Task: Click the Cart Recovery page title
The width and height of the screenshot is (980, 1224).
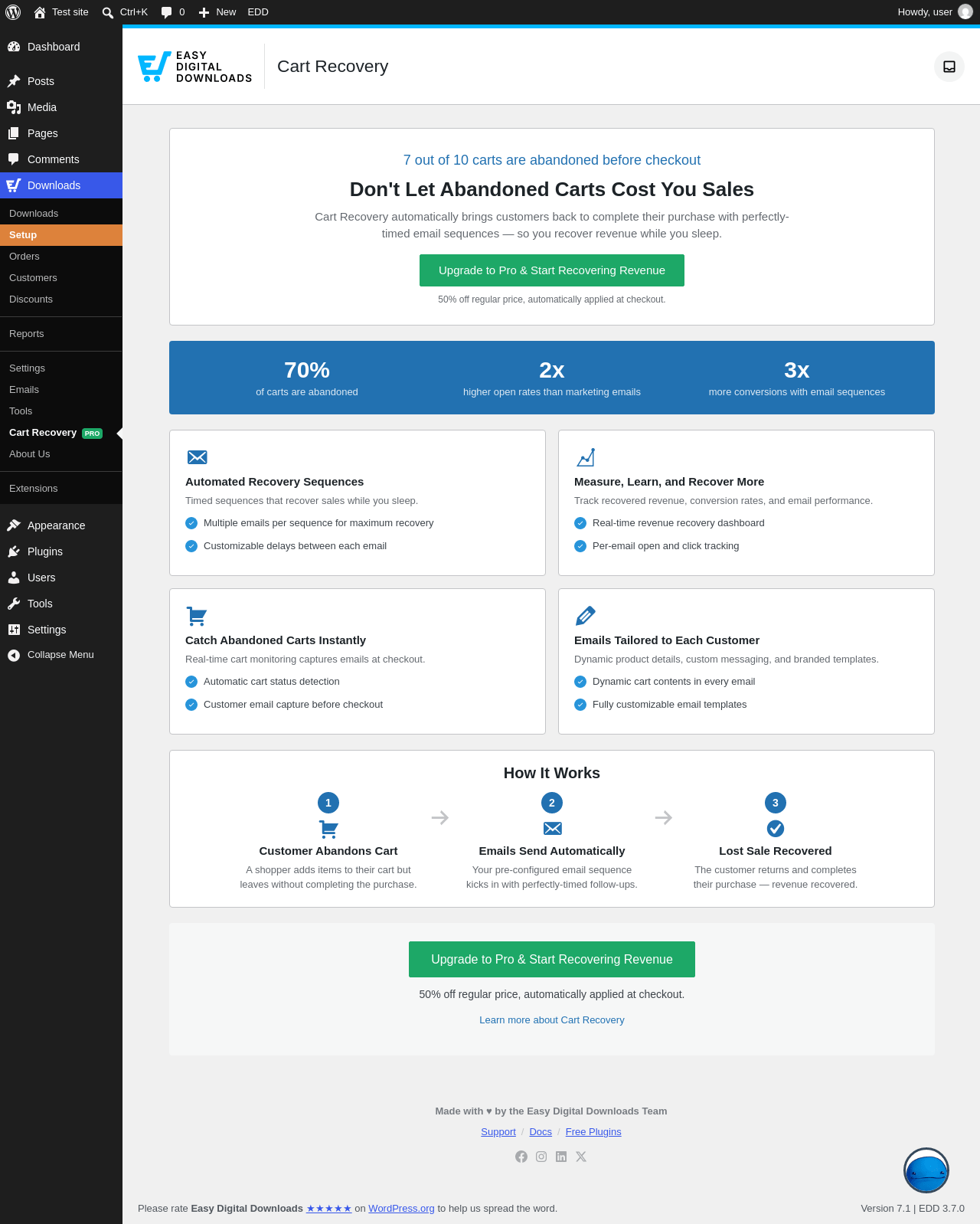Action: (333, 67)
